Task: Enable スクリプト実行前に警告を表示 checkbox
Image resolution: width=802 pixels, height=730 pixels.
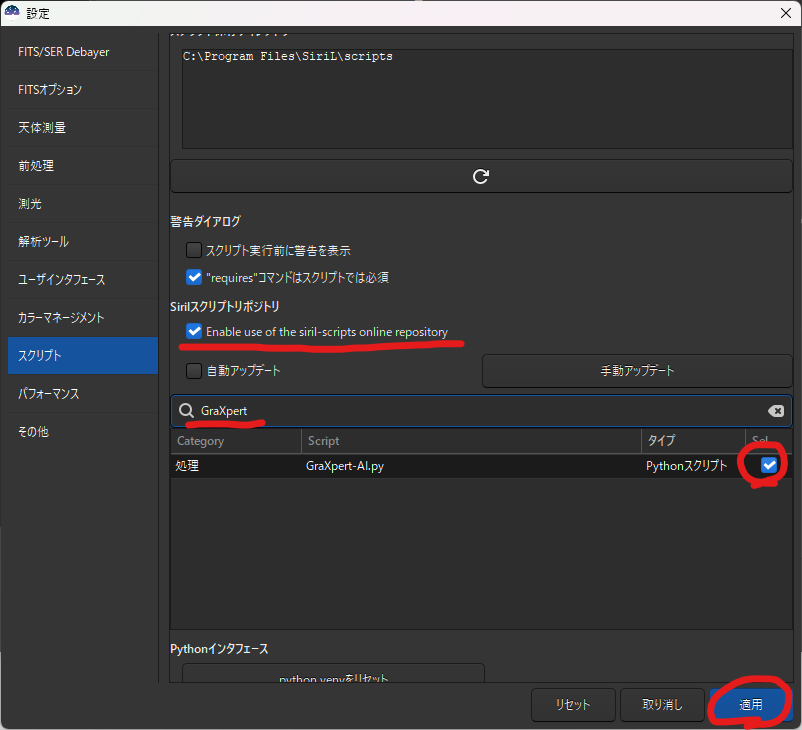Action: [194, 250]
